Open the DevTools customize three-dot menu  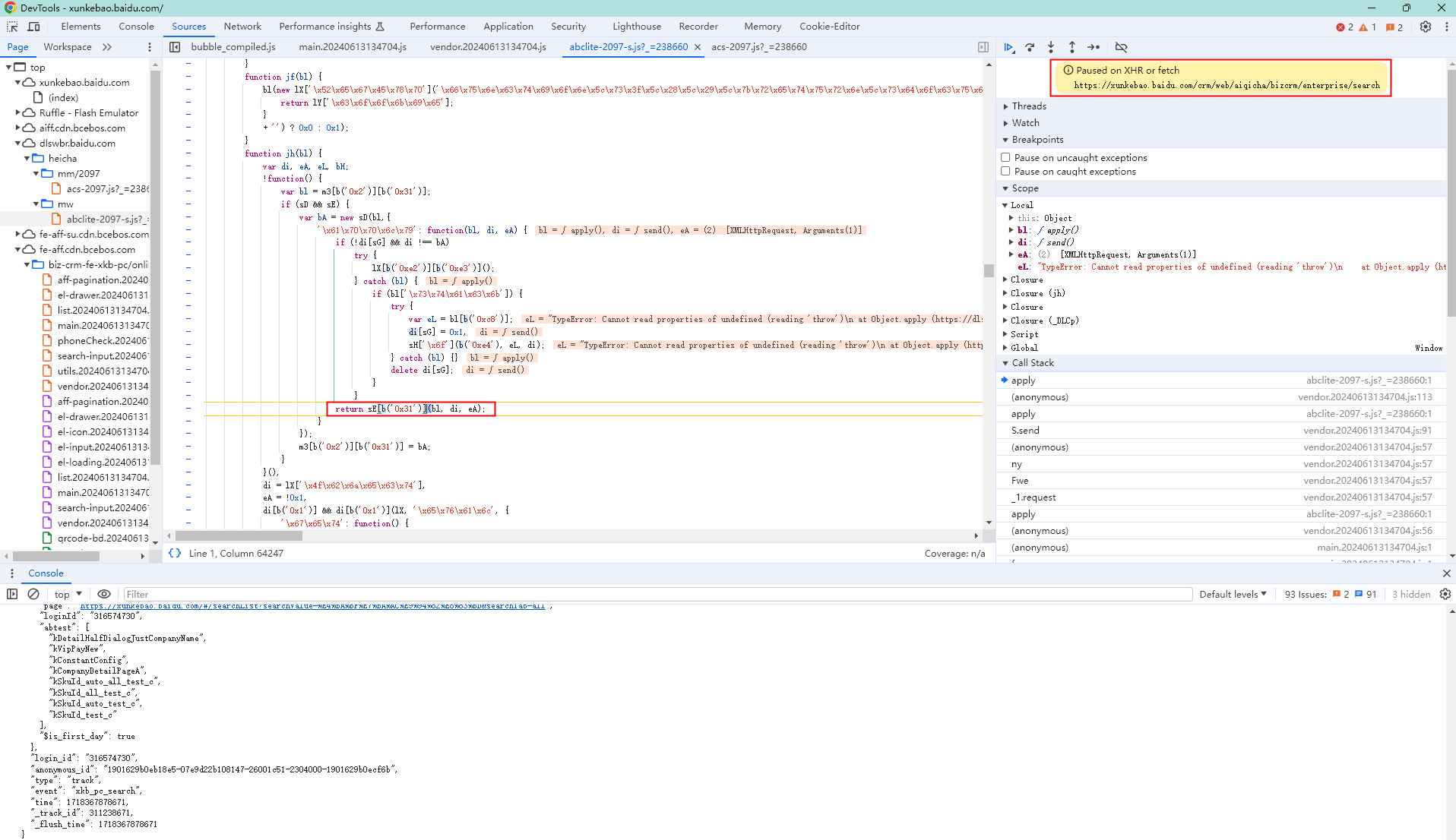click(1446, 27)
